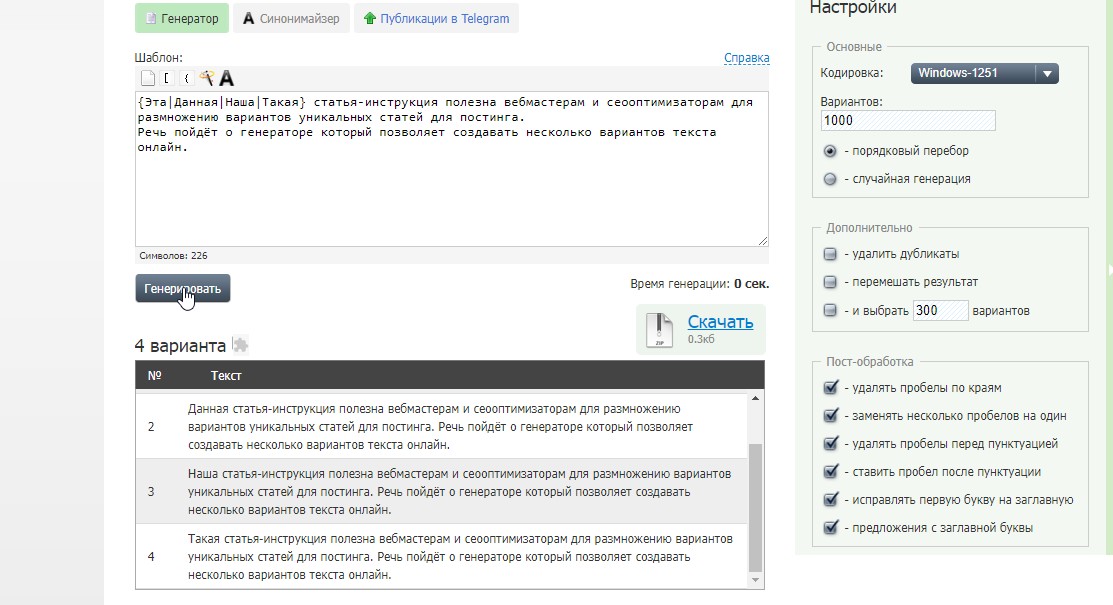
Task: Uncheck удалять пробелы по краям
Action: (830, 388)
